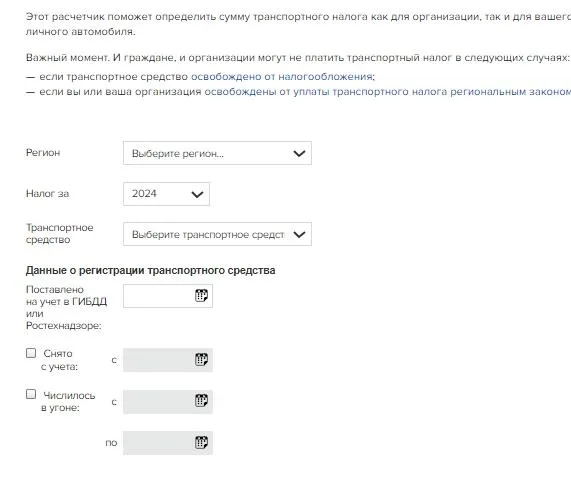Viewport: 571px width, 478px height.
Task: Open calendar icon for Числилось в угоне start date
Action: 201,400
